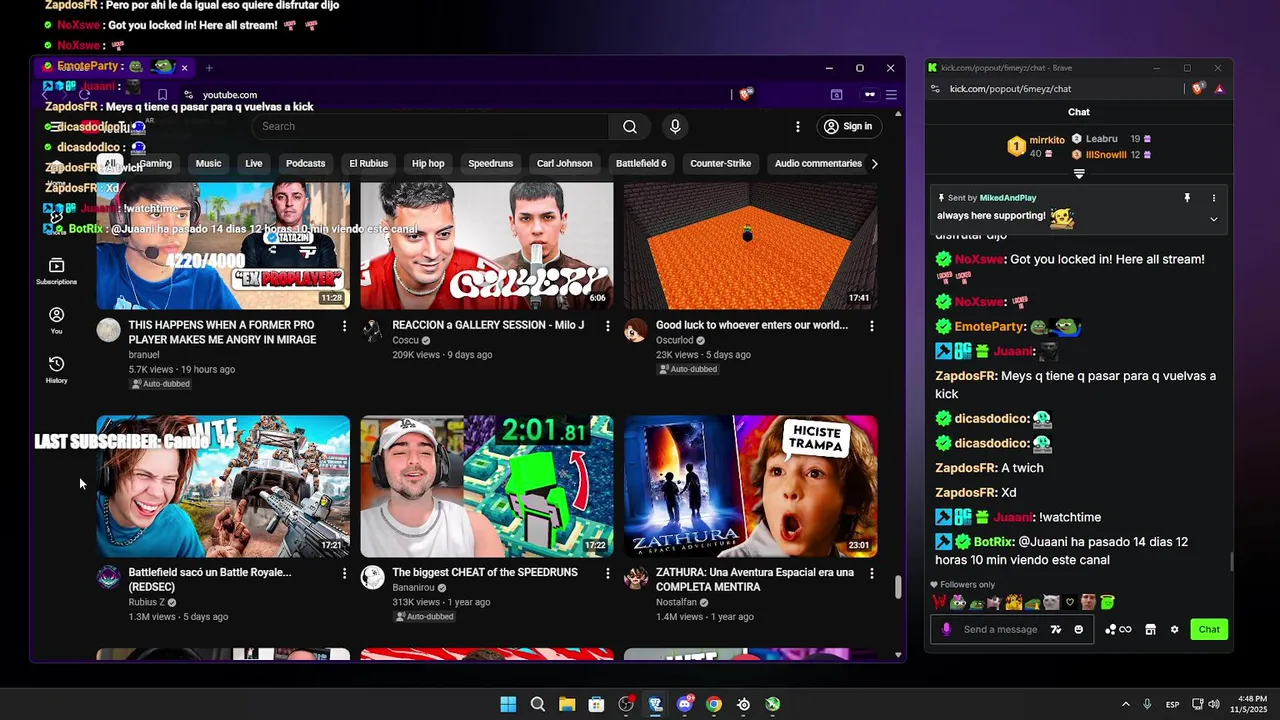Open the Zathura video thumbnail
The height and width of the screenshot is (720, 1280).
click(751, 486)
